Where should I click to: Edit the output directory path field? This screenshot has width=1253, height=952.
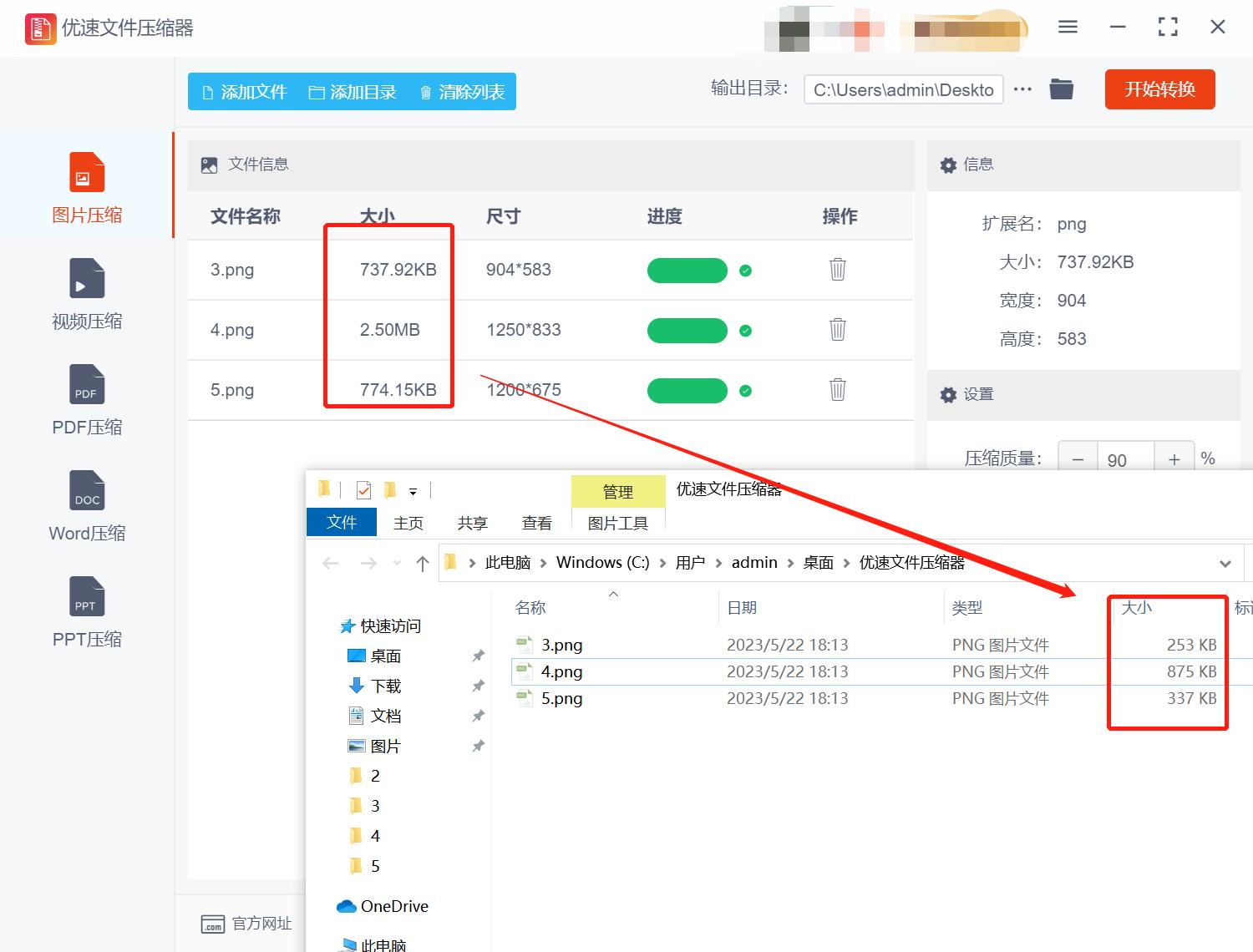tap(902, 89)
